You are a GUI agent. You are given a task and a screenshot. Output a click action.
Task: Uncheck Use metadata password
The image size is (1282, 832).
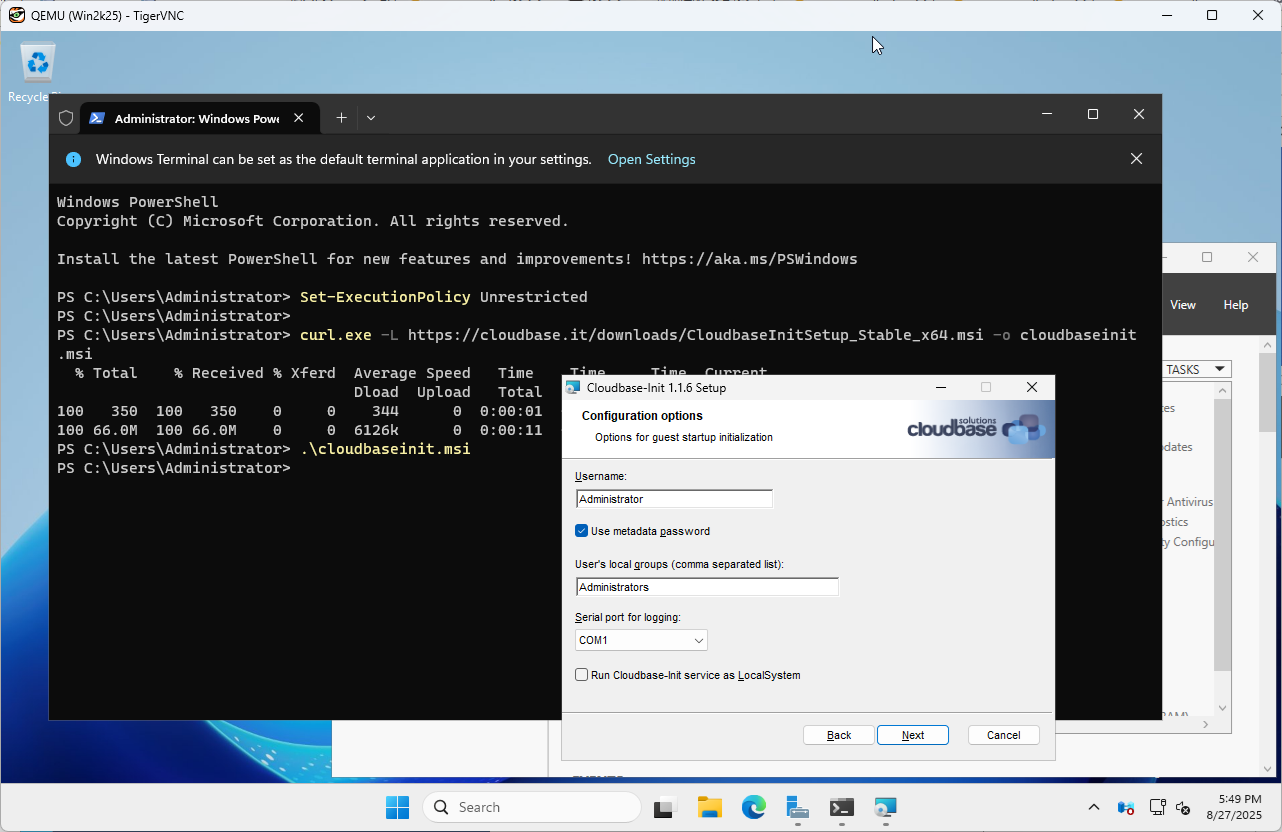click(x=582, y=531)
